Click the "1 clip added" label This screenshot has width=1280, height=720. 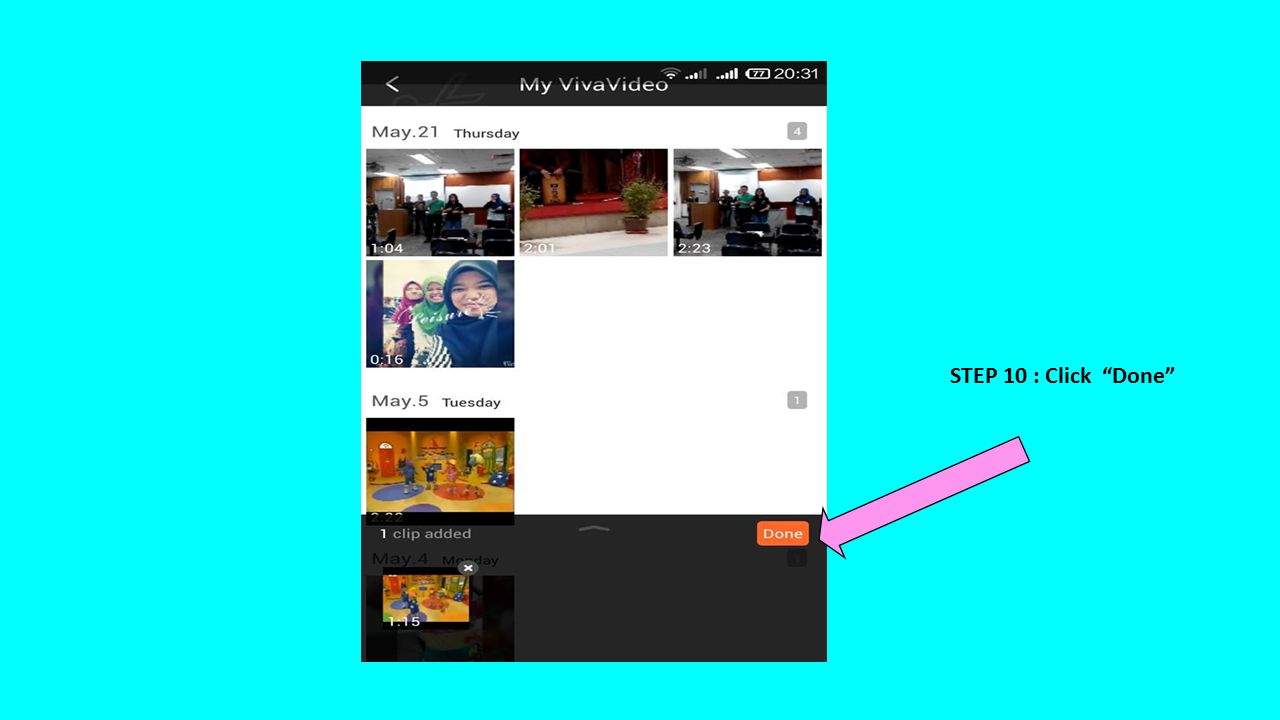425,534
